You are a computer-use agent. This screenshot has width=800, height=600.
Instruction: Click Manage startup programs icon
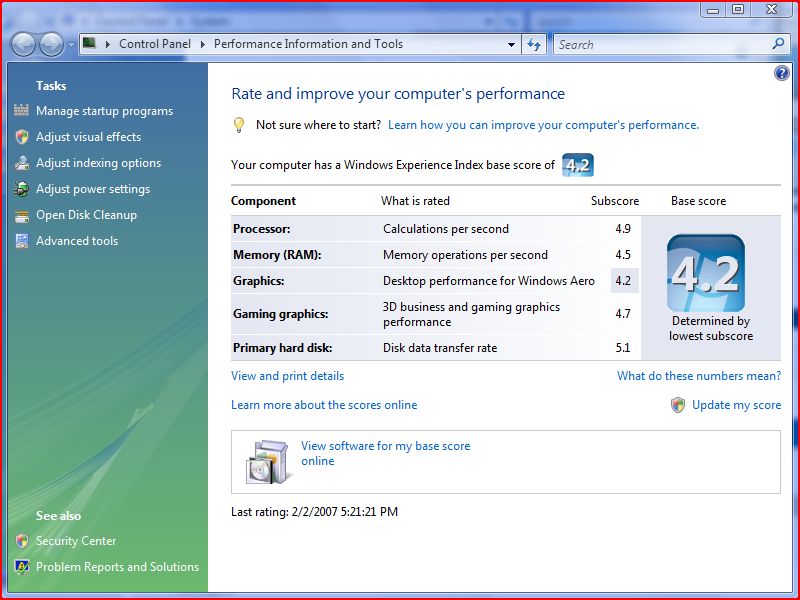click(x=21, y=110)
